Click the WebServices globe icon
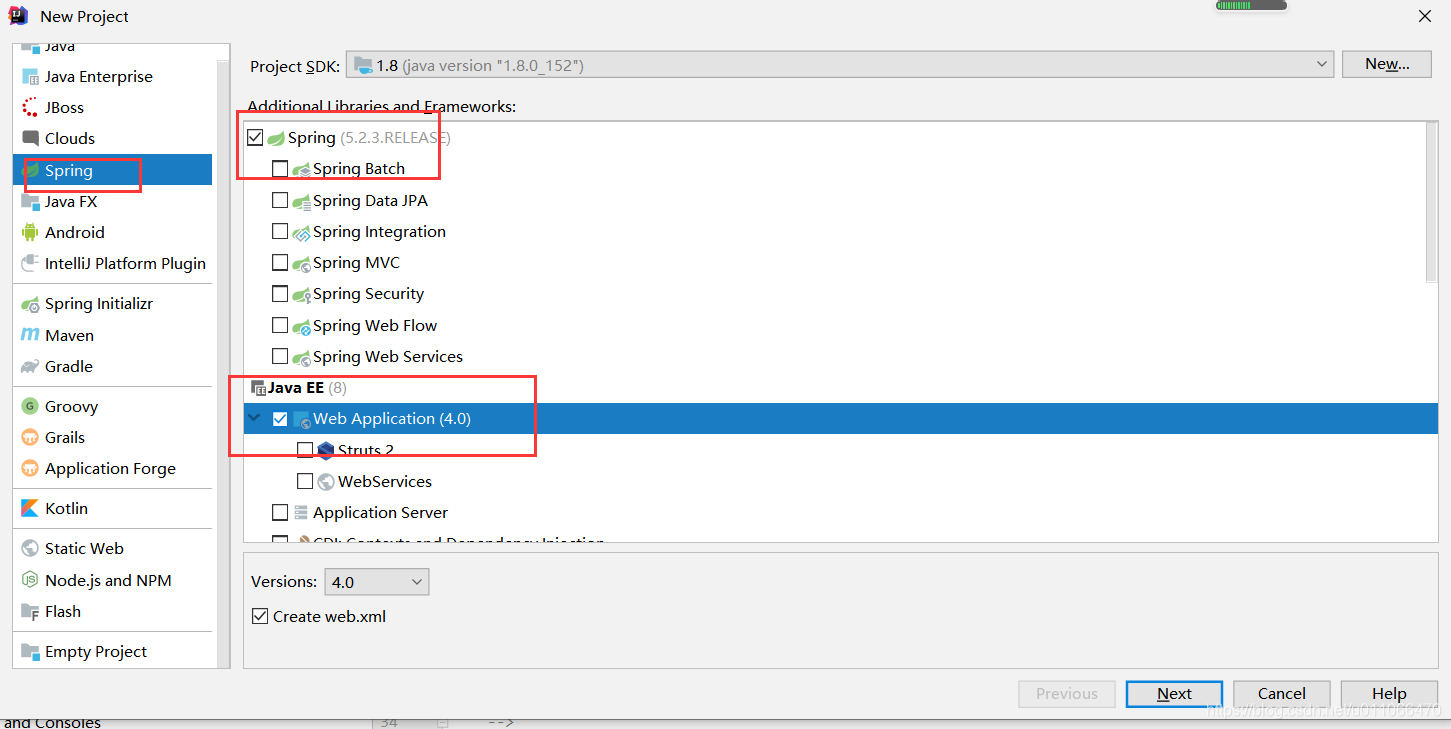 click(x=326, y=482)
